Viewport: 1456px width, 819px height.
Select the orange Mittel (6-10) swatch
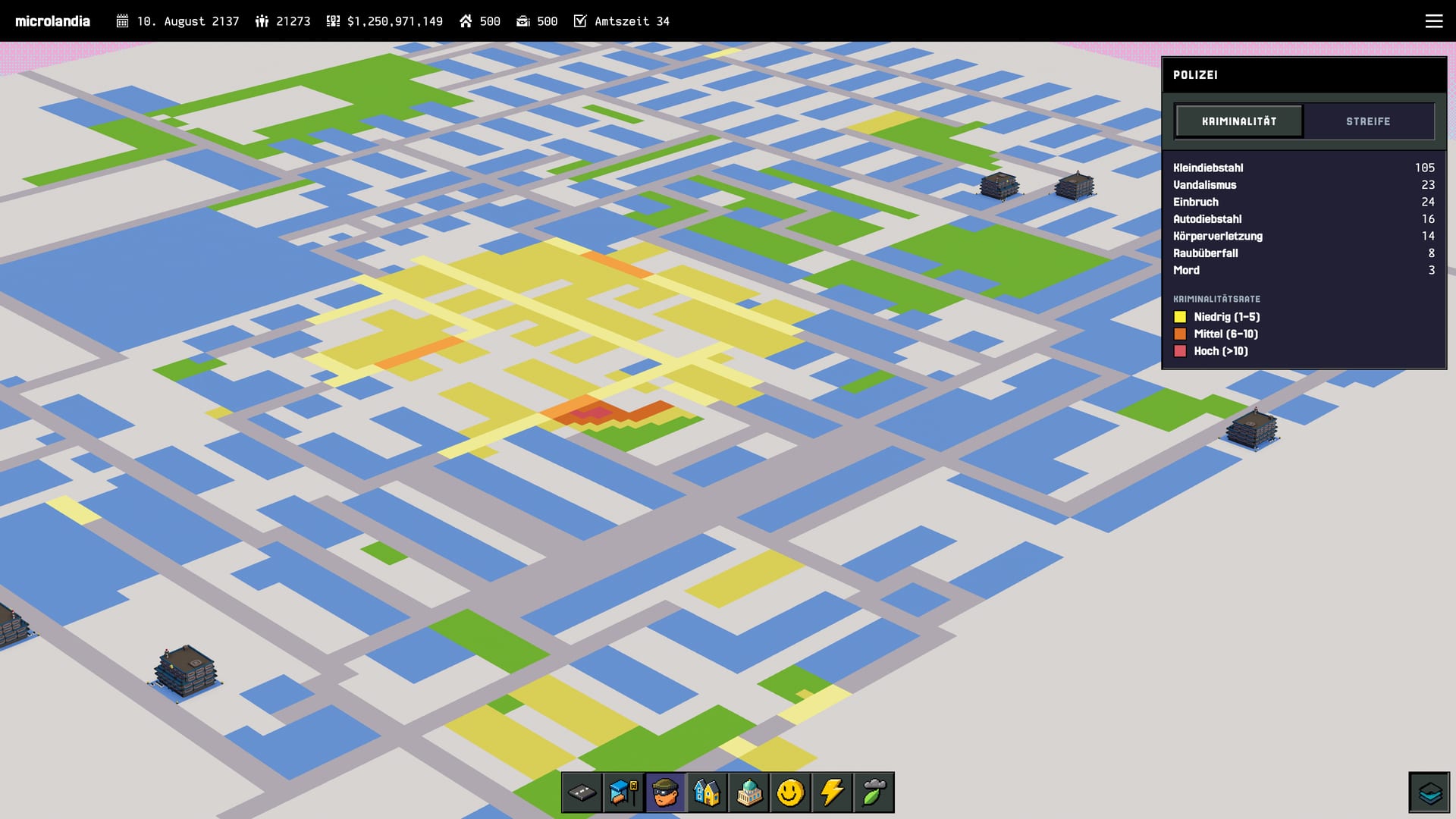coord(1180,334)
